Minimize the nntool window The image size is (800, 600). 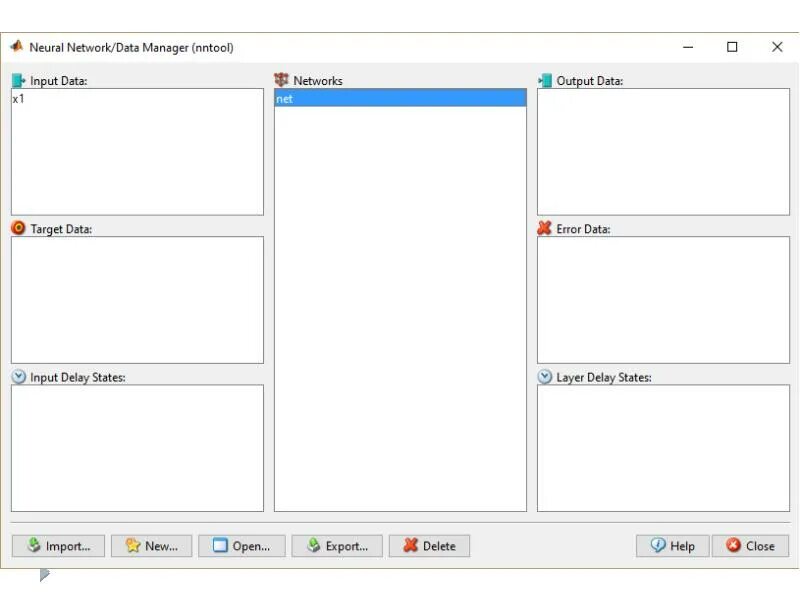point(688,47)
